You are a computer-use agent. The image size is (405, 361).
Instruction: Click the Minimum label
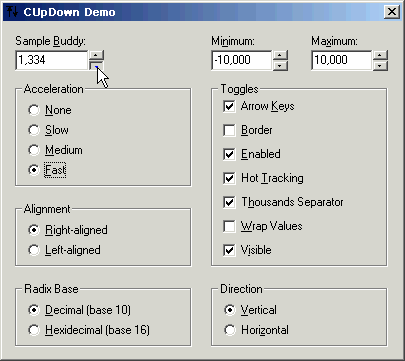(x=233, y=41)
